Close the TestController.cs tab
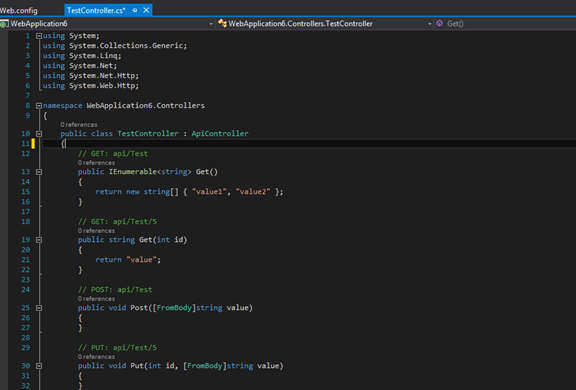This screenshot has height=390, width=576. [x=146, y=10]
